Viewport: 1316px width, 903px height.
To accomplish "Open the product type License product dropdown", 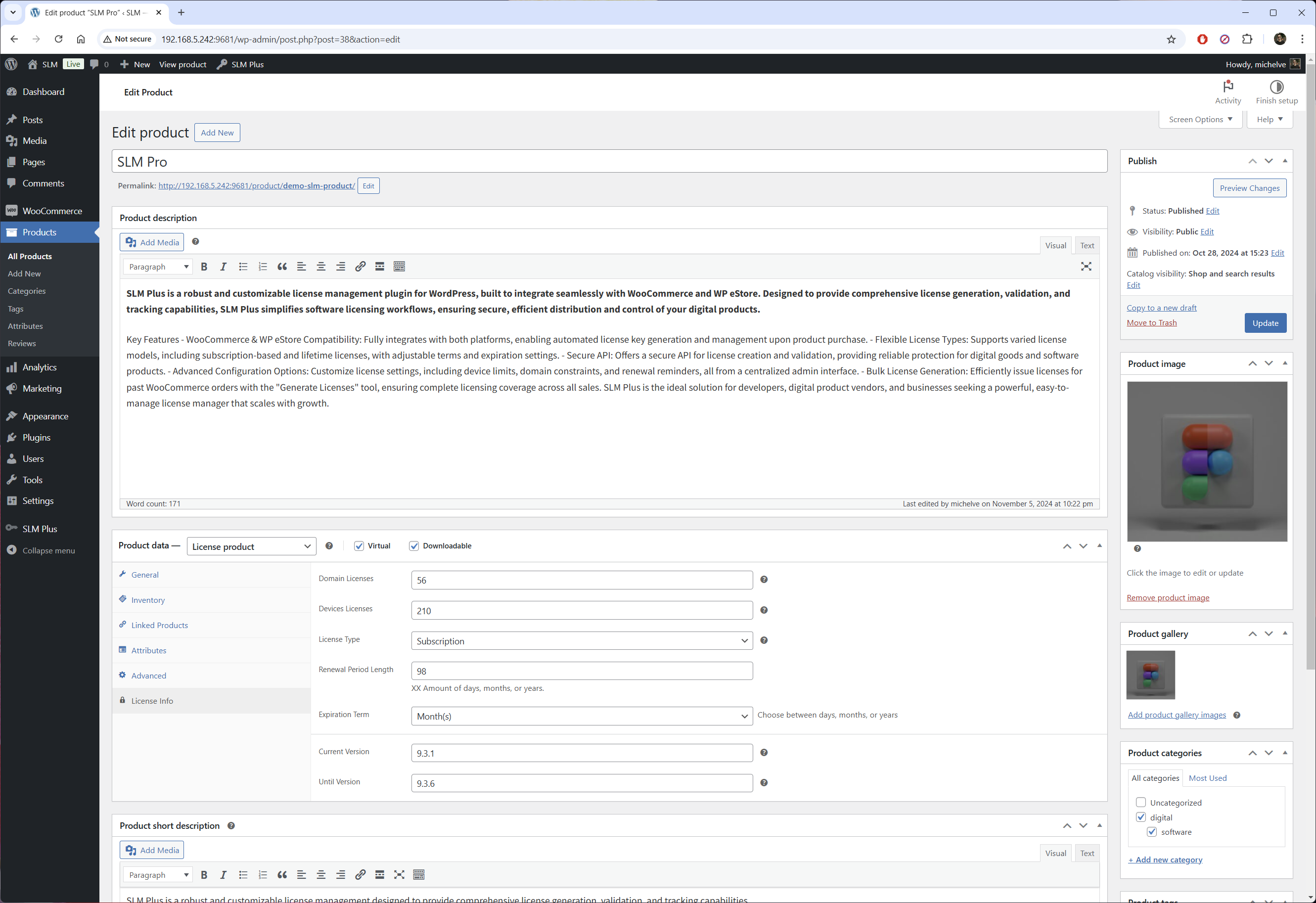I will click(x=251, y=546).
